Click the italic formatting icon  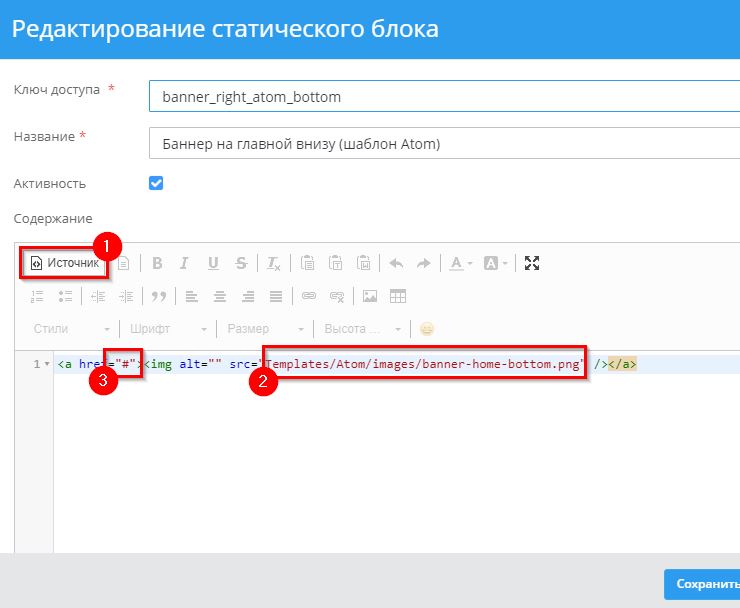[x=184, y=264]
